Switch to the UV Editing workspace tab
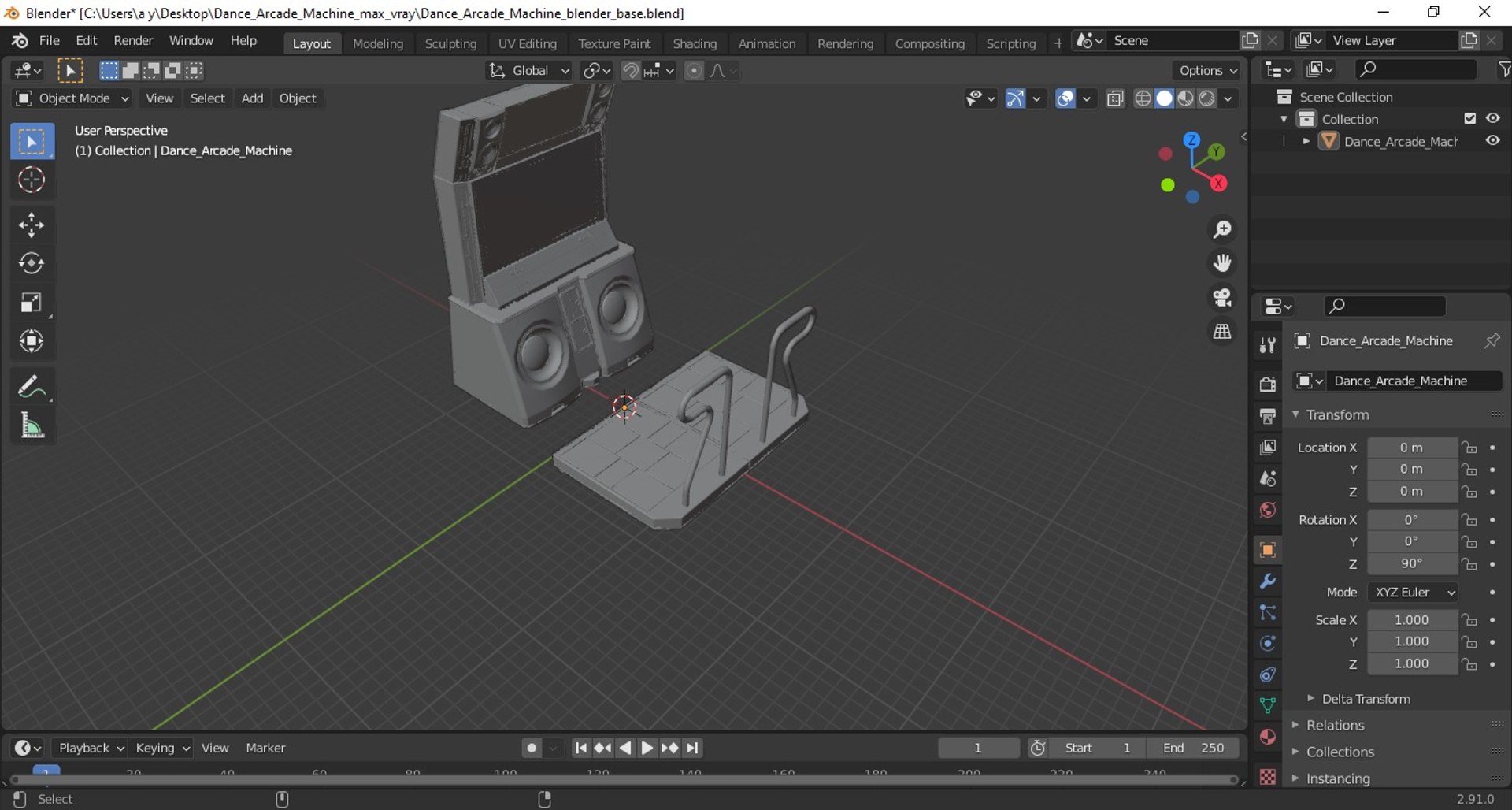 pyautogui.click(x=528, y=44)
